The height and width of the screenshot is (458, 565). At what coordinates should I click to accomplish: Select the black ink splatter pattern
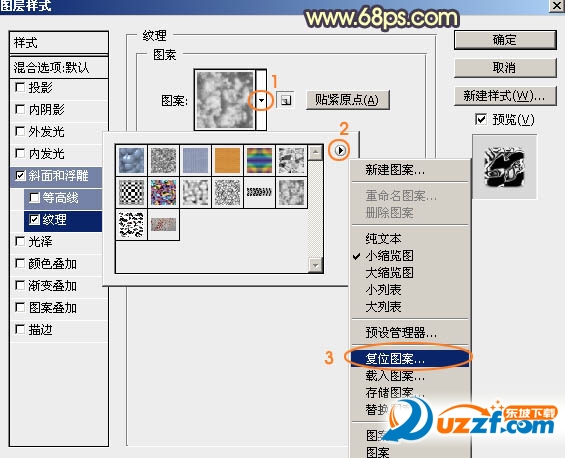tap(132, 224)
